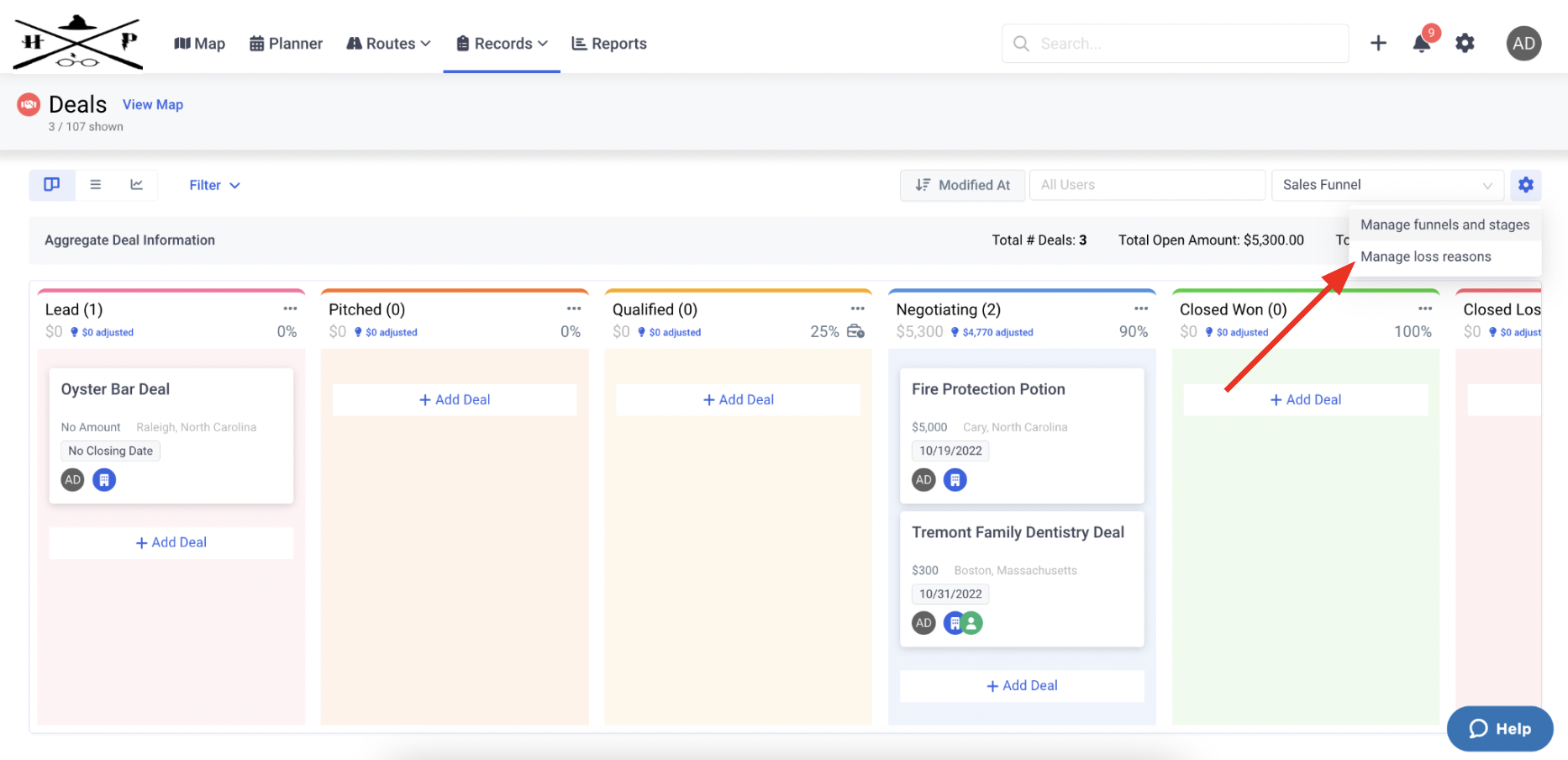The width and height of the screenshot is (1568, 760).
Task: Select Manage funnels and stages
Action: (1445, 224)
